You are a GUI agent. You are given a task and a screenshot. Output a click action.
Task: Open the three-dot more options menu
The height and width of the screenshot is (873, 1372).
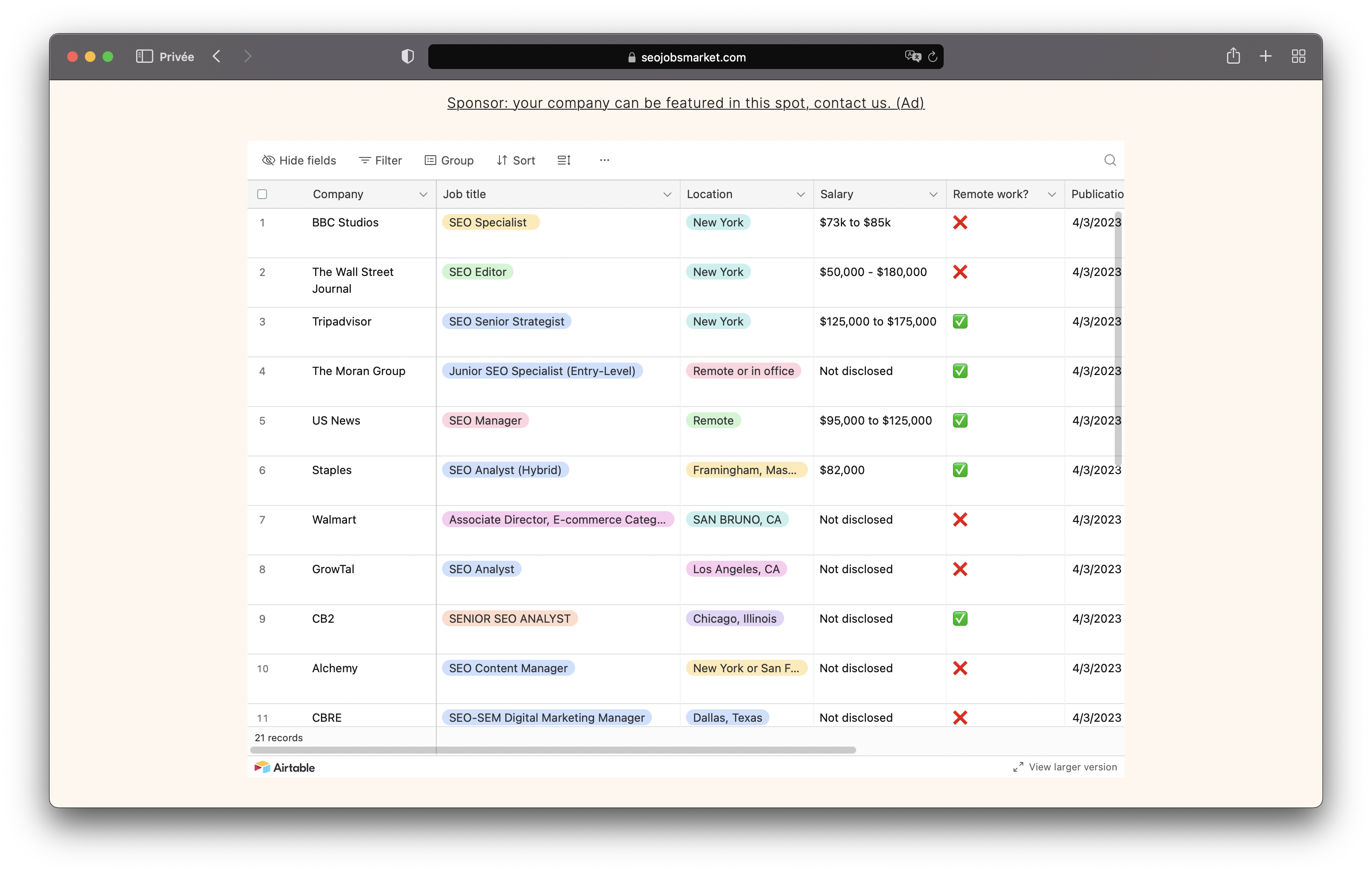click(605, 160)
